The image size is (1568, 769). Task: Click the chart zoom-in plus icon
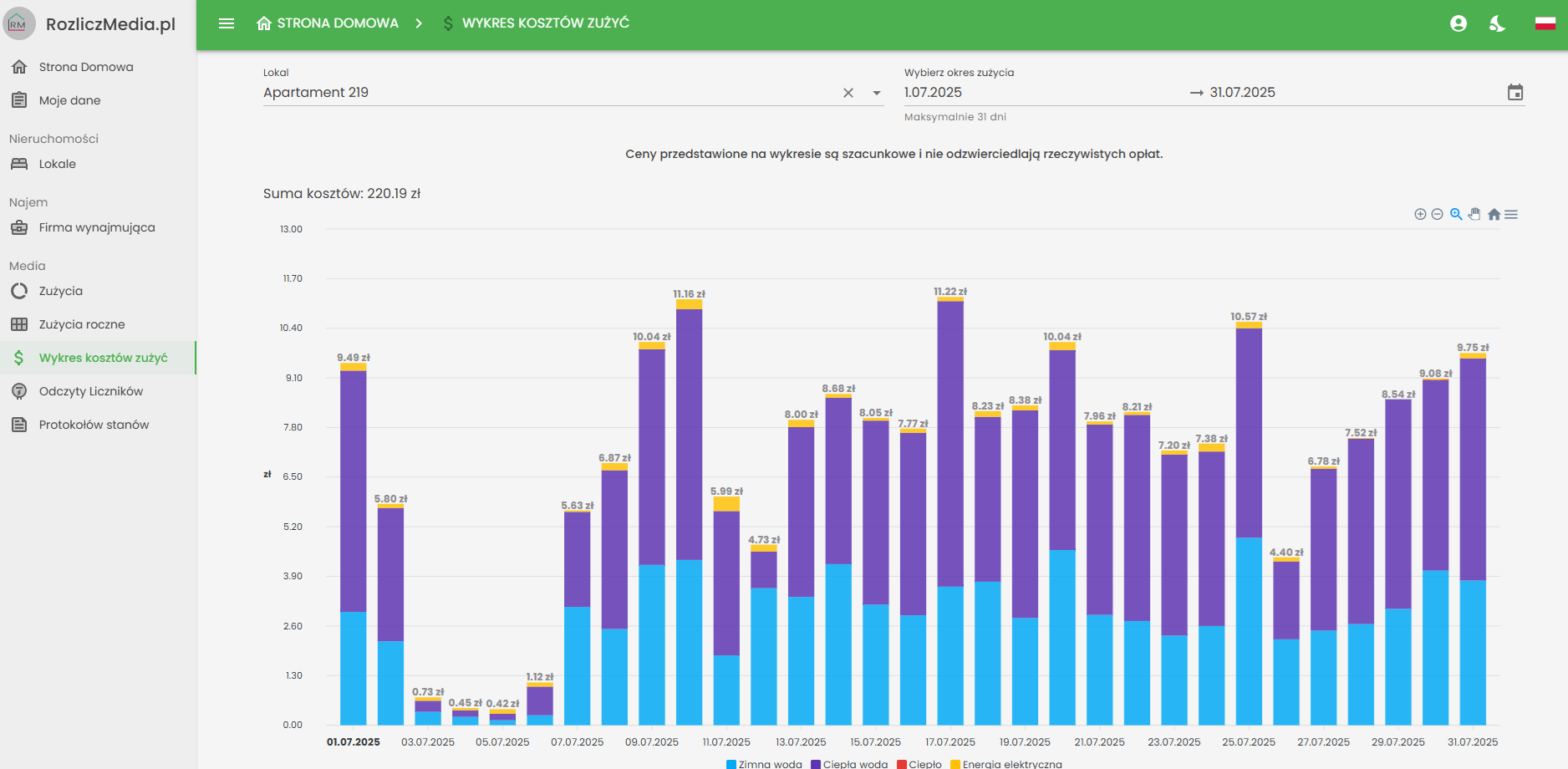[1419, 214]
